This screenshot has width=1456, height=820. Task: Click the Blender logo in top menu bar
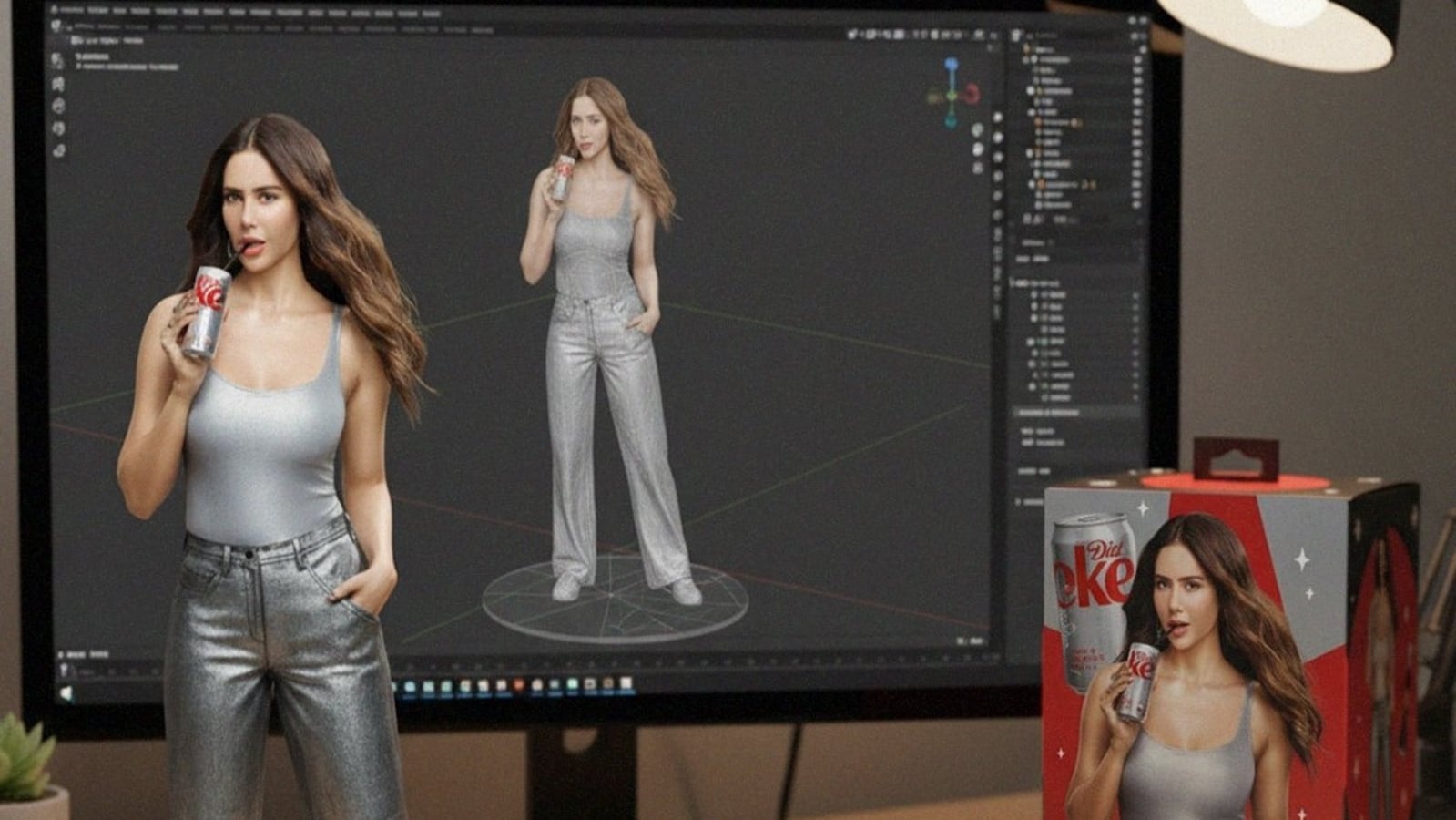[53, 12]
